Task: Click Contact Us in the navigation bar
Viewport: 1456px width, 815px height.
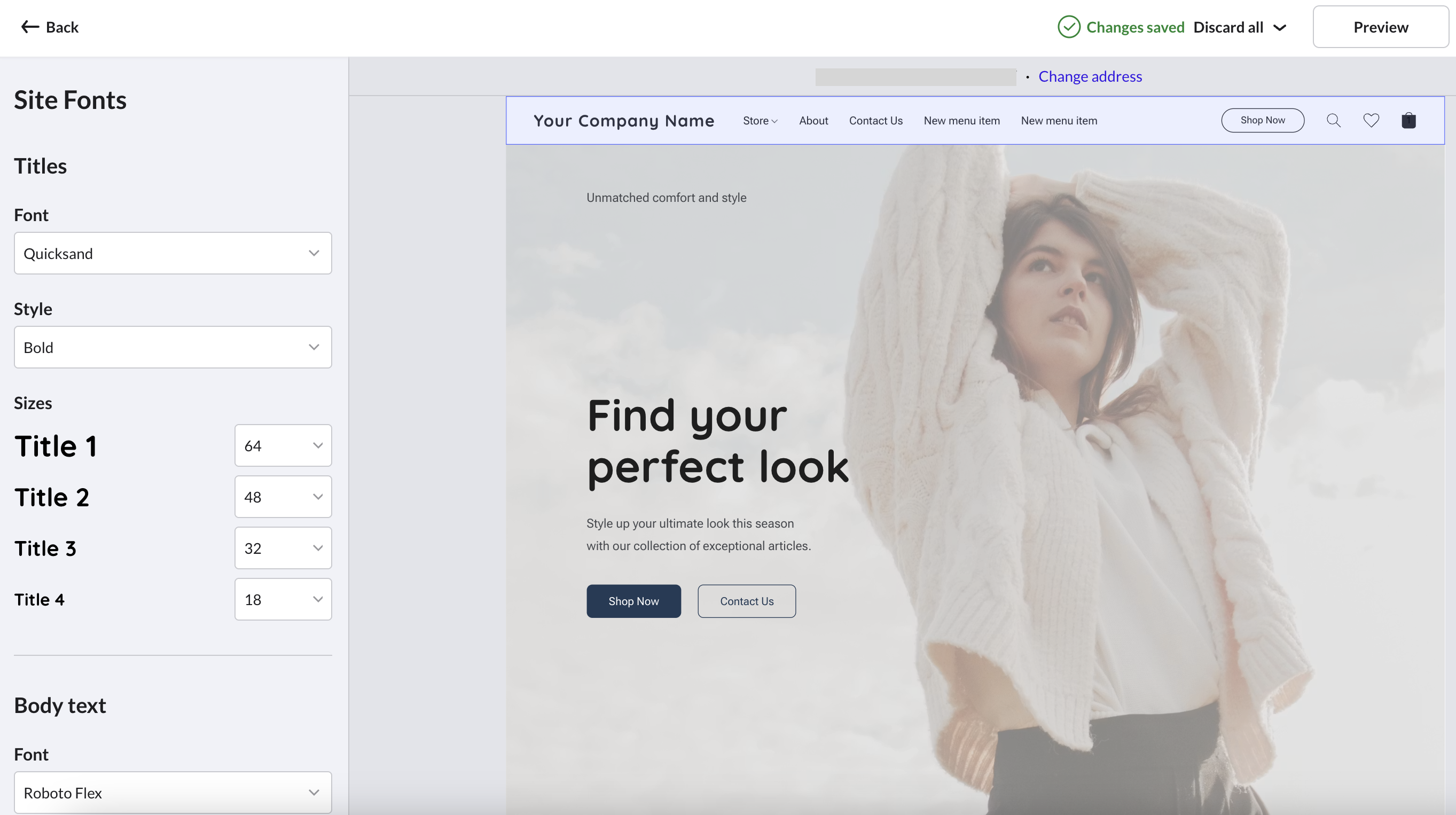Action: point(875,120)
